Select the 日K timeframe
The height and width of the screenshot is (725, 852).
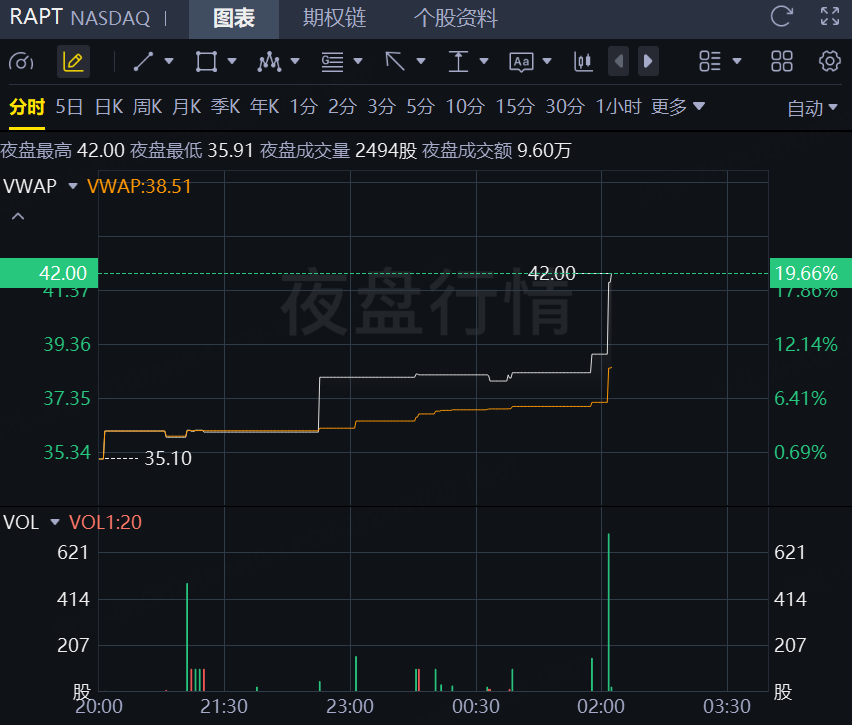pos(109,107)
